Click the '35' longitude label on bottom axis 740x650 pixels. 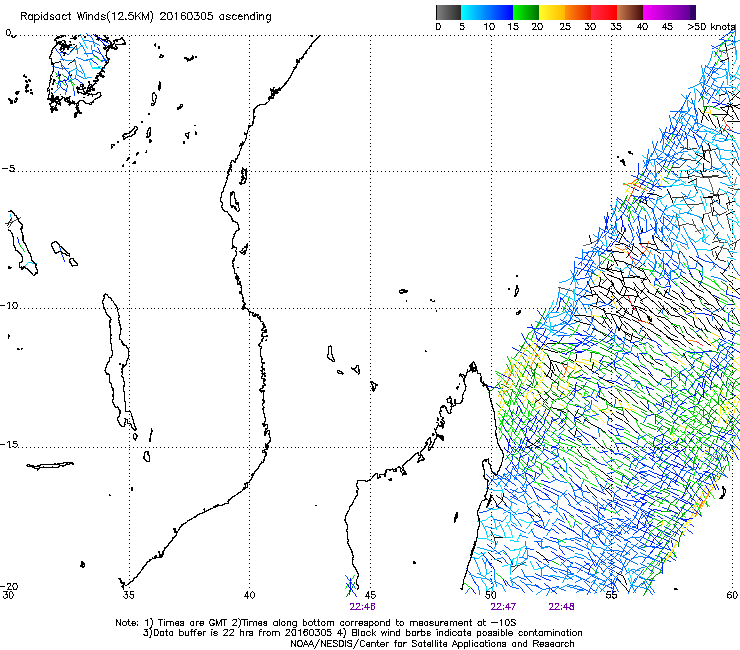coord(128,595)
